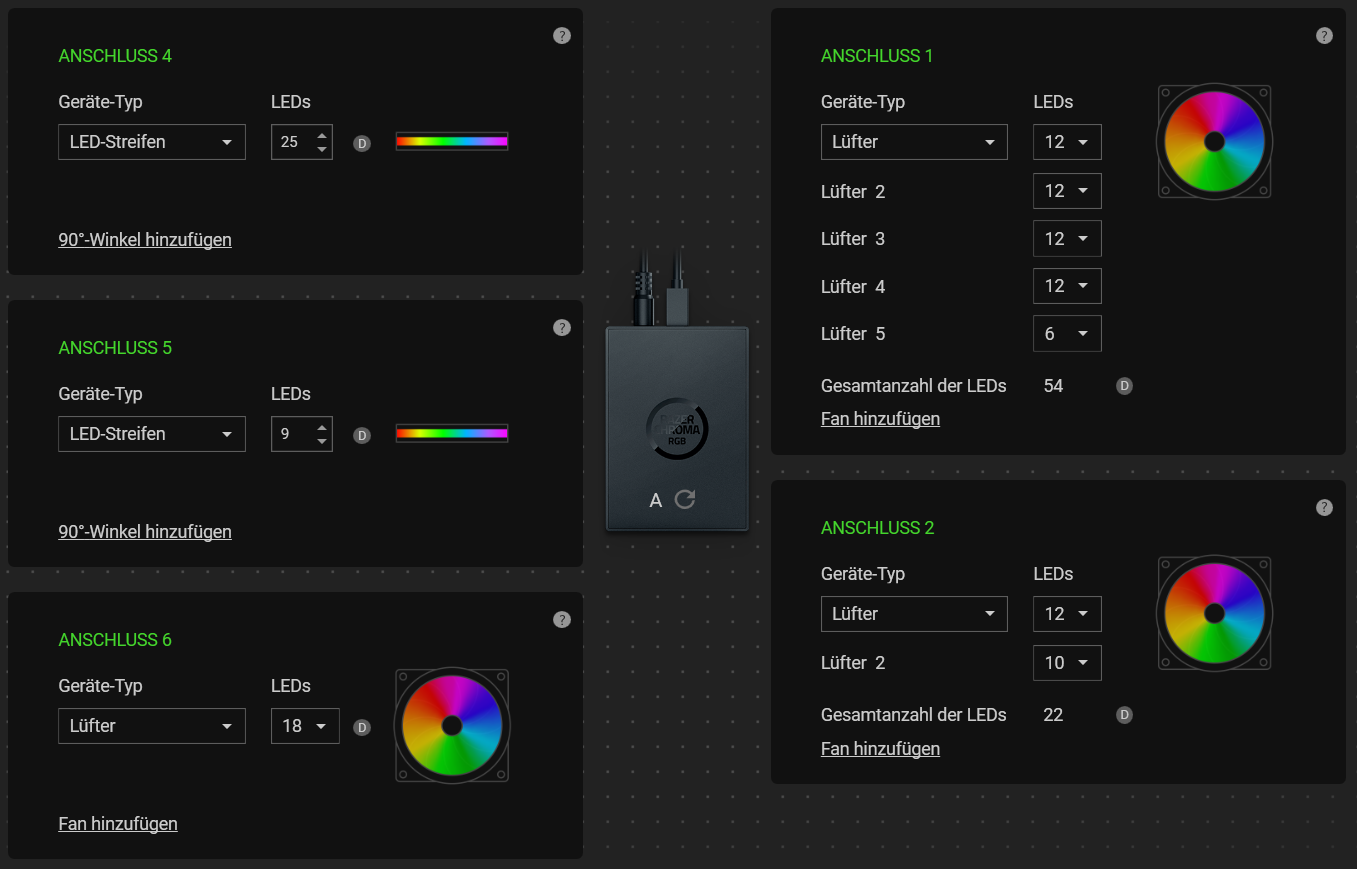
Task: Click the letter A on the controller
Action: click(x=656, y=500)
